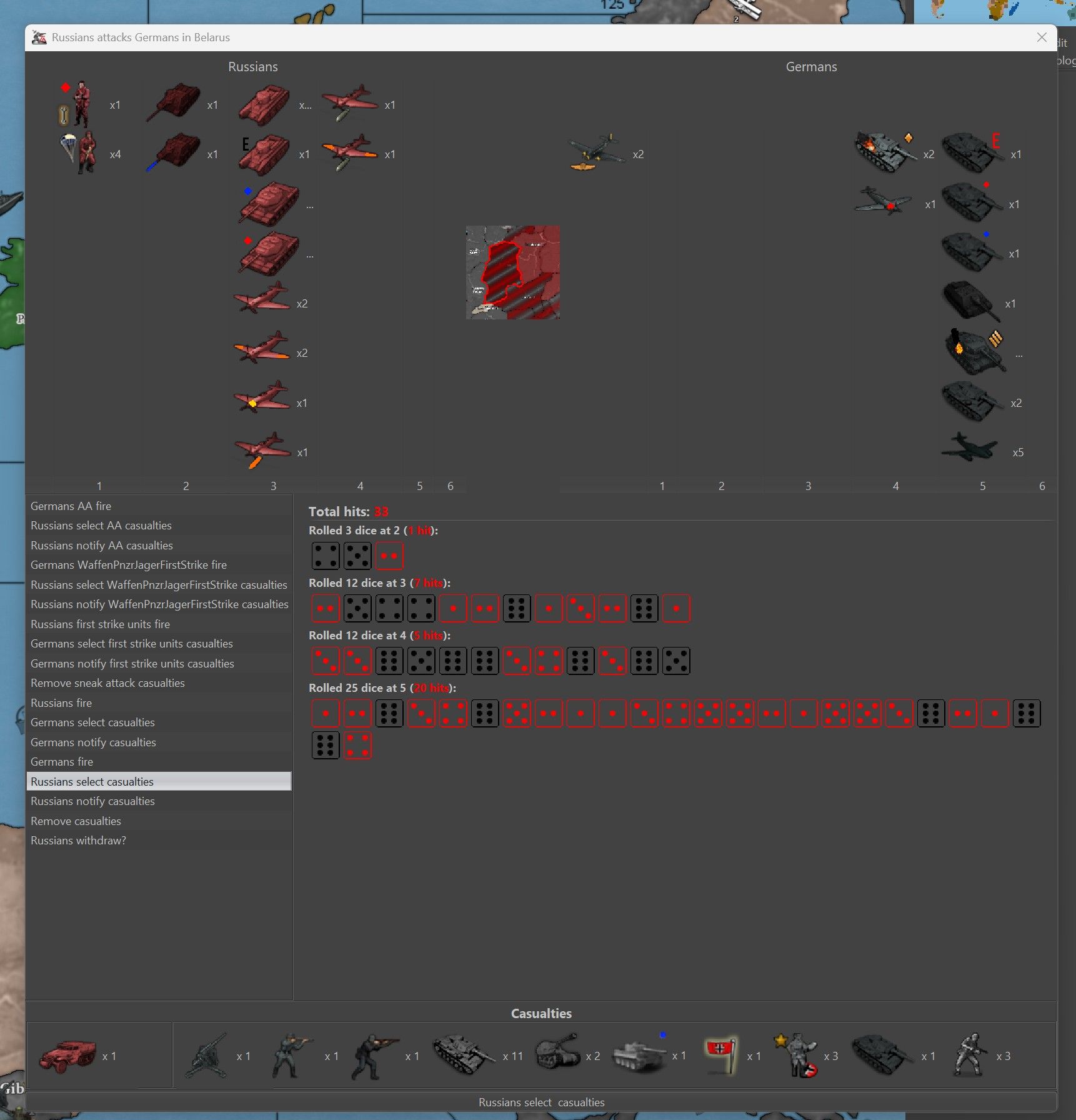Select highlighted 'Russians select casualties' step
This screenshot has width=1076, height=1120.
[x=159, y=782]
